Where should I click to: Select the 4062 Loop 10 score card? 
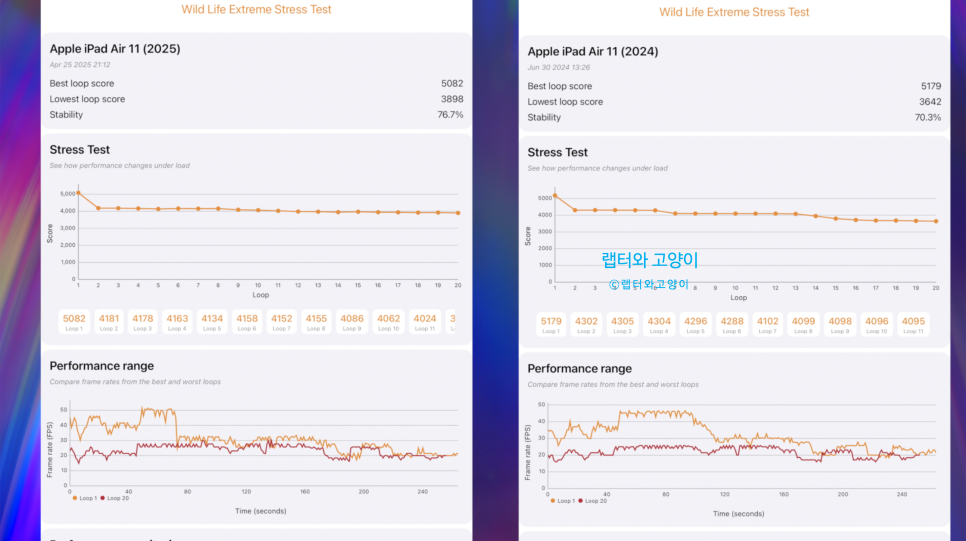pos(388,322)
